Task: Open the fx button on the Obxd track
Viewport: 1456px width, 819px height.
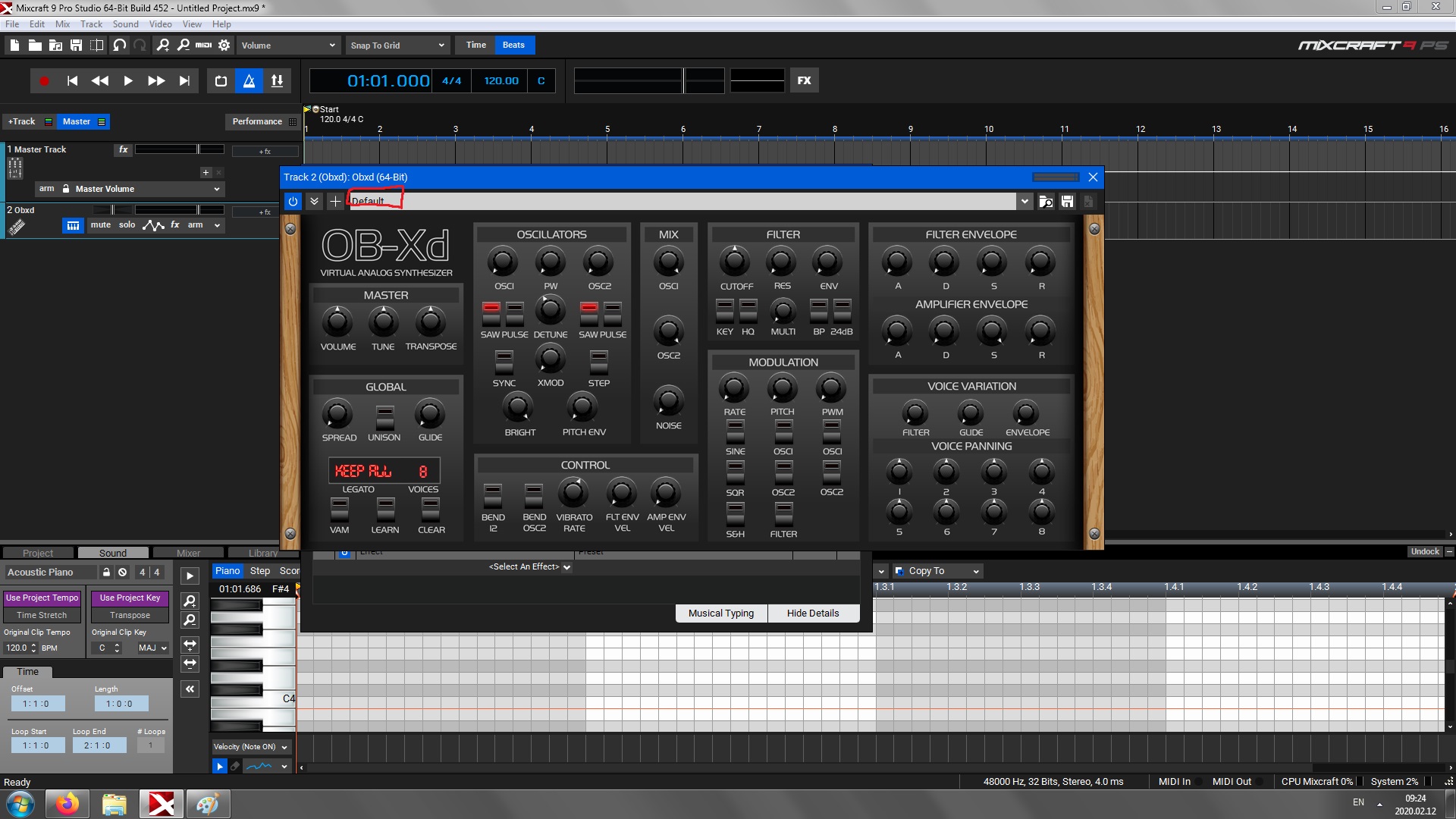Action: pos(175,225)
